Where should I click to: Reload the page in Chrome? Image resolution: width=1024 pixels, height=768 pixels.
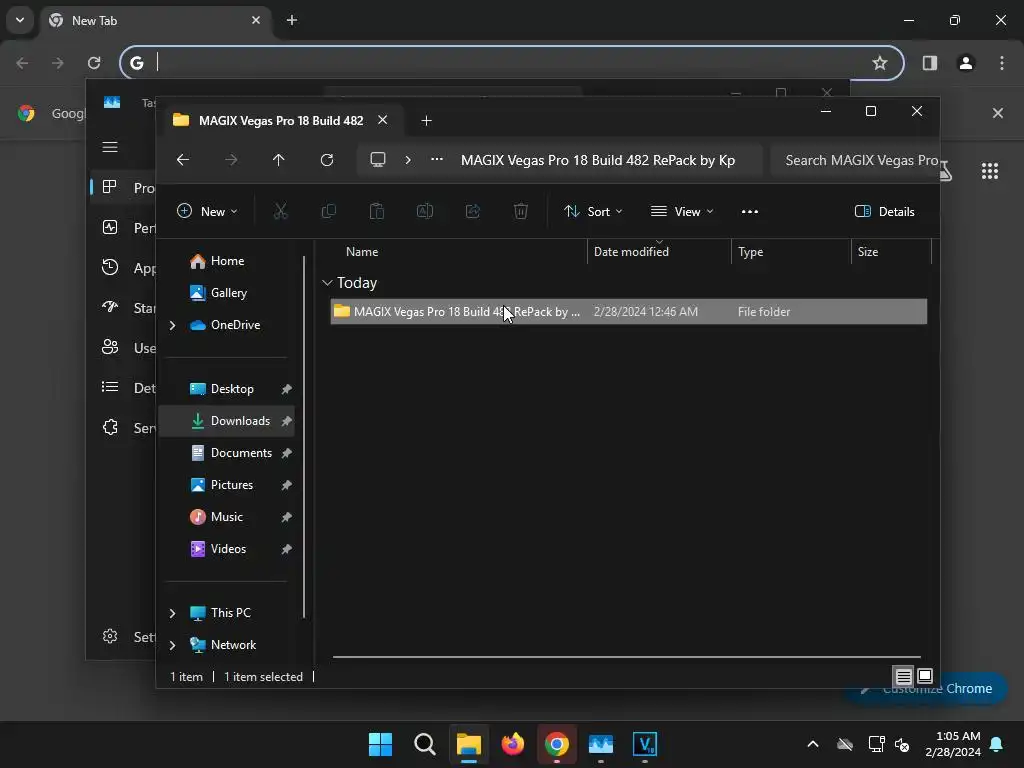[94, 63]
